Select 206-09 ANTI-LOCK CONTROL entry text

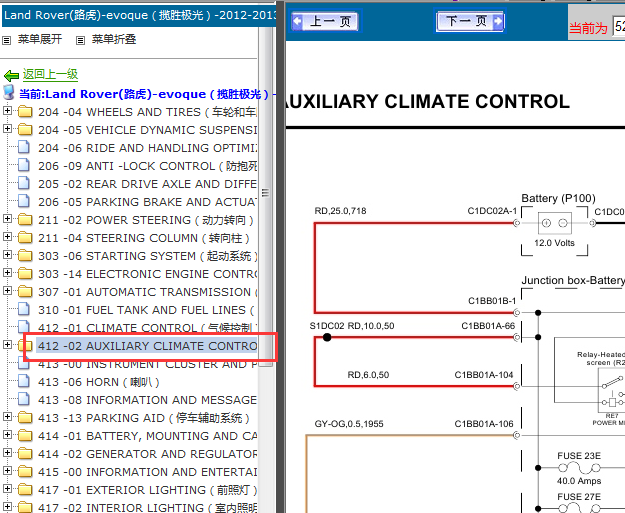(x=147, y=166)
